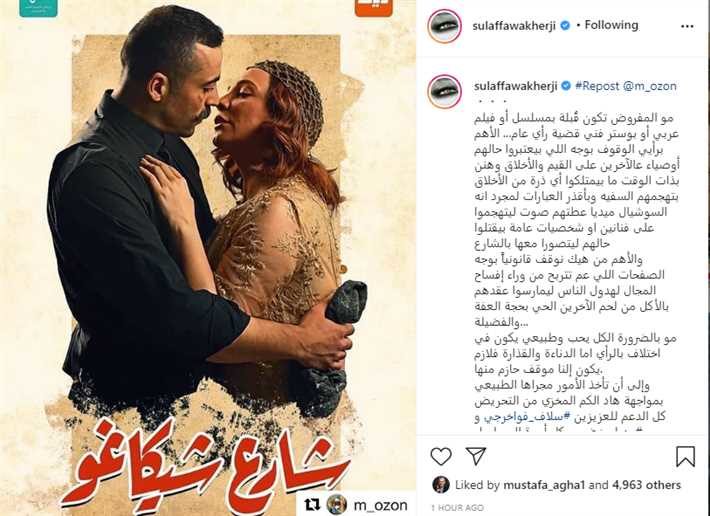Click the 1 HOUR AGO timestamp
Image resolution: width=710 pixels, height=516 pixels.
click(x=457, y=508)
